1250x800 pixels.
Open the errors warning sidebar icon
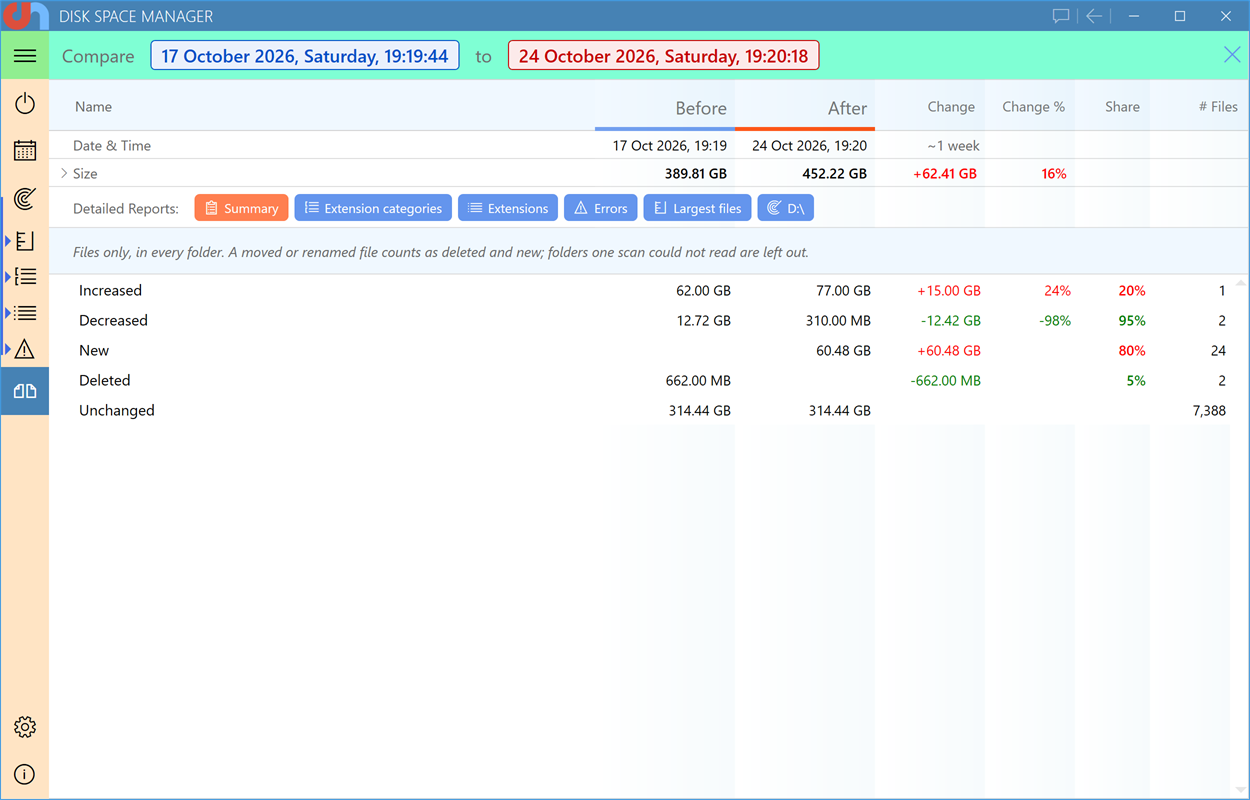coord(25,349)
